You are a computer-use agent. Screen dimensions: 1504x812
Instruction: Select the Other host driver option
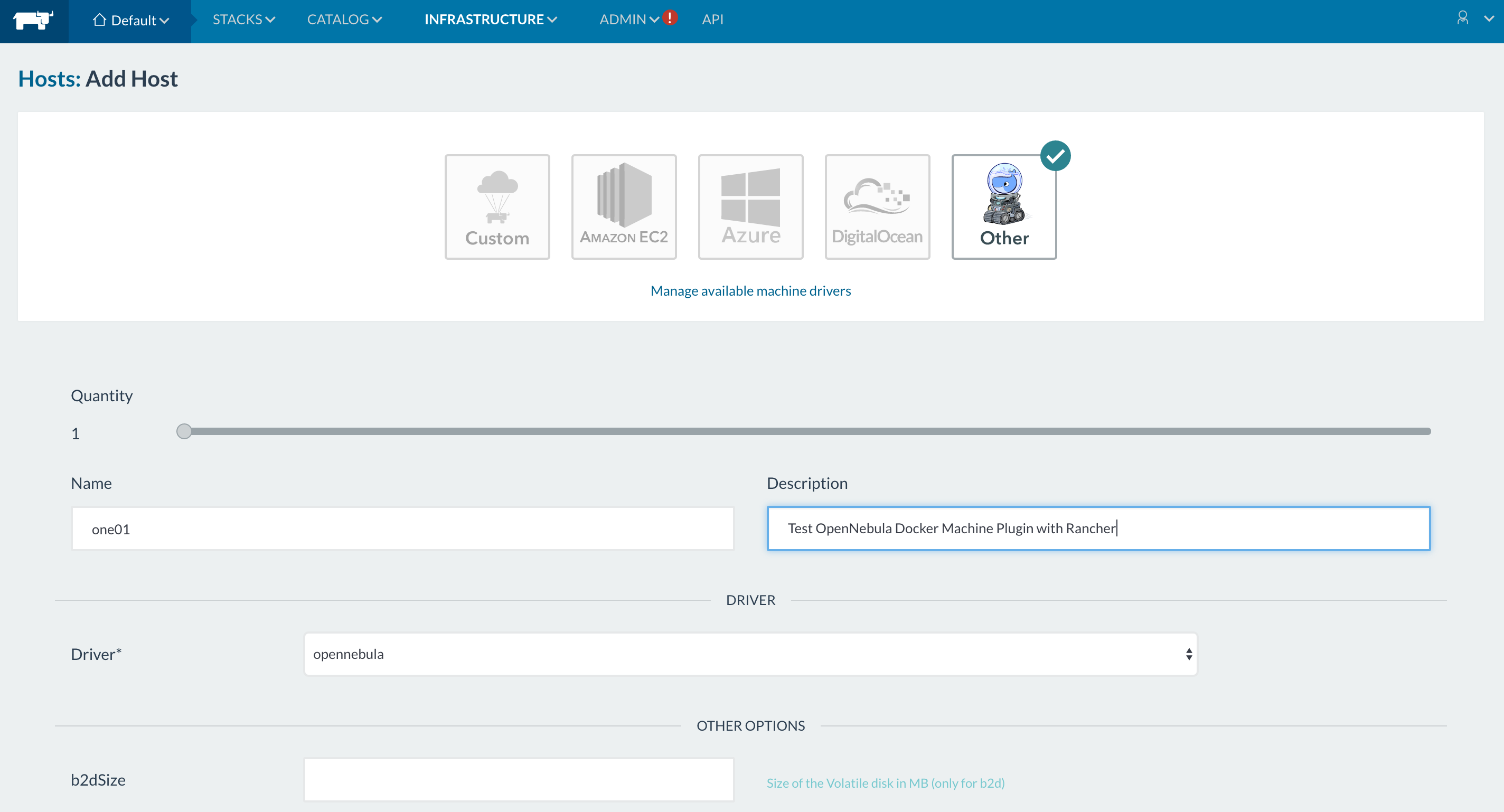tap(1004, 206)
